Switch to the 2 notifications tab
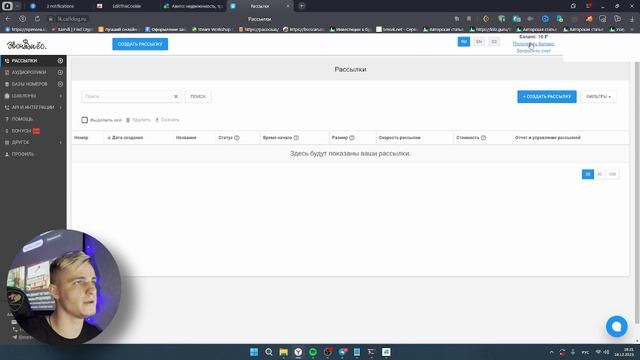The width and height of the screenshot is (640, 360). pyautogui.click(x=60, y=6)
